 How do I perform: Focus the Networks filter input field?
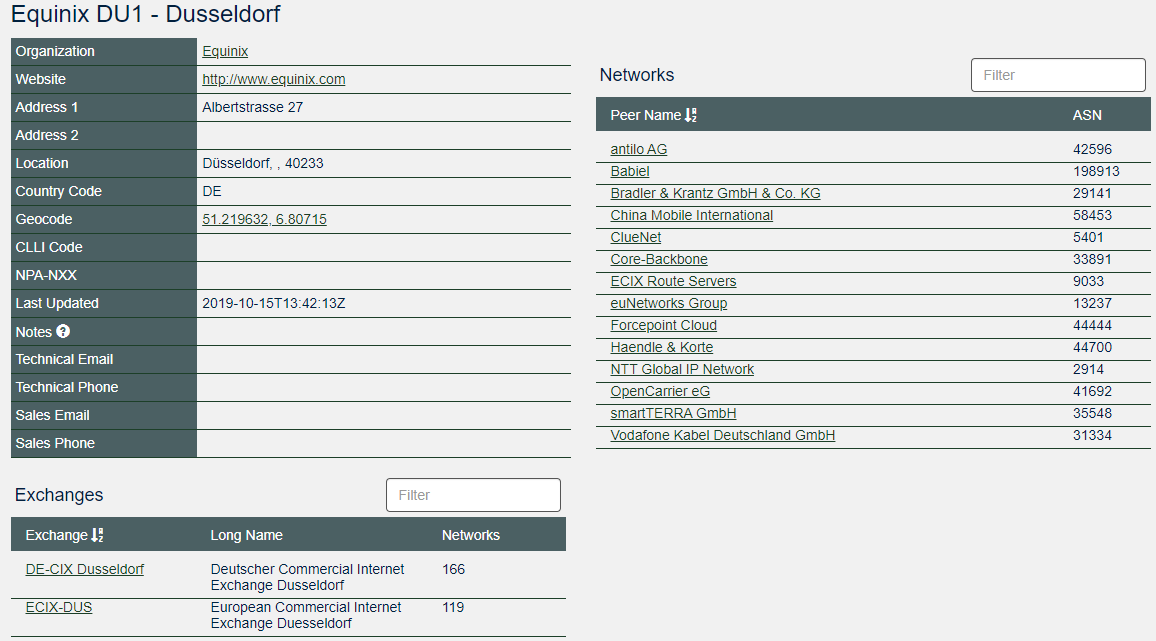tap(1058, 75)
